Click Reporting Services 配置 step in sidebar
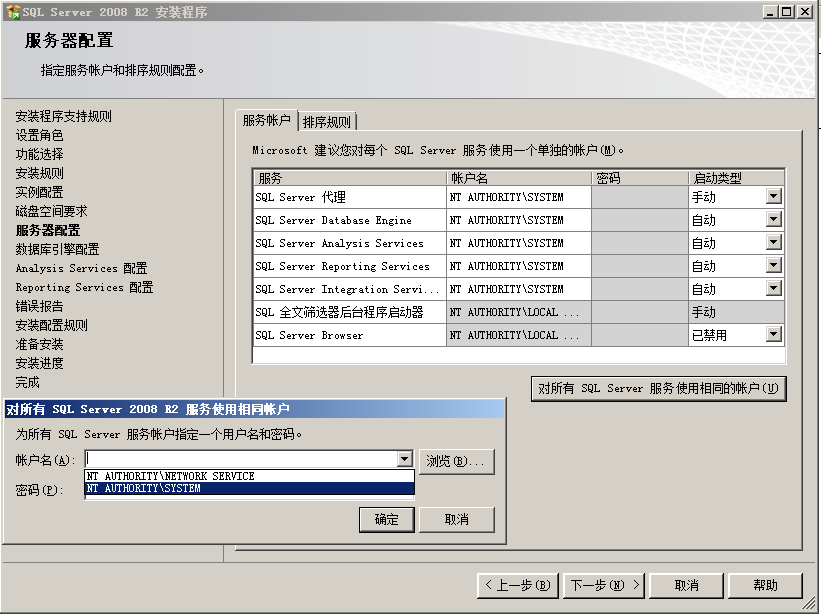 point(84,287)
